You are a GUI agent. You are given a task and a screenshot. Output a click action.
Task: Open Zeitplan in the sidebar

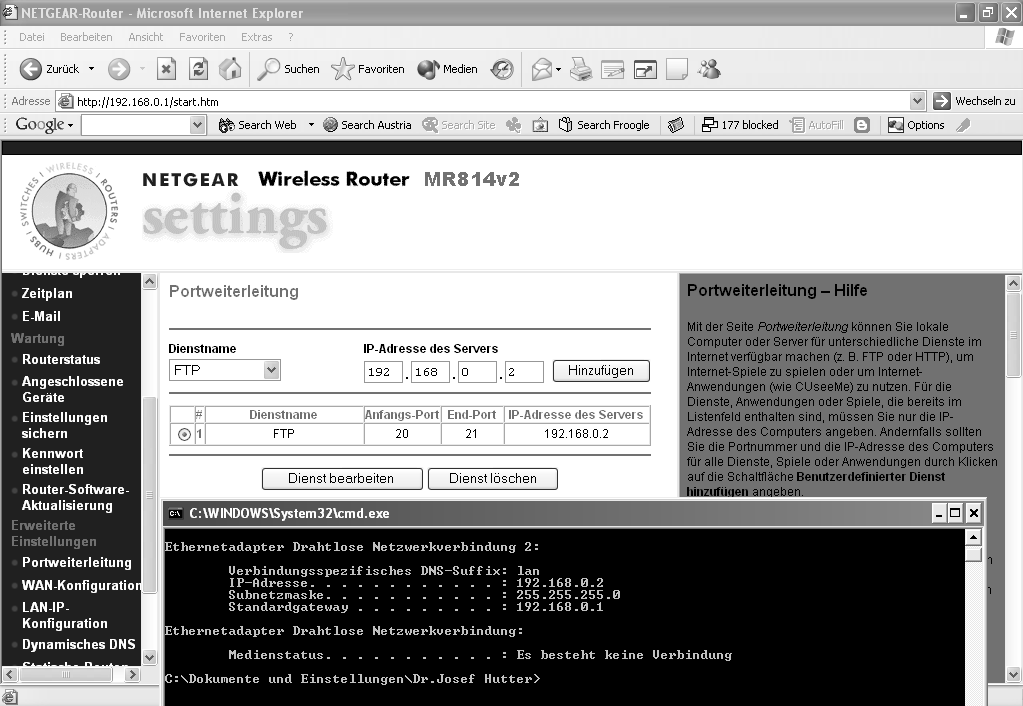point(47,294)
